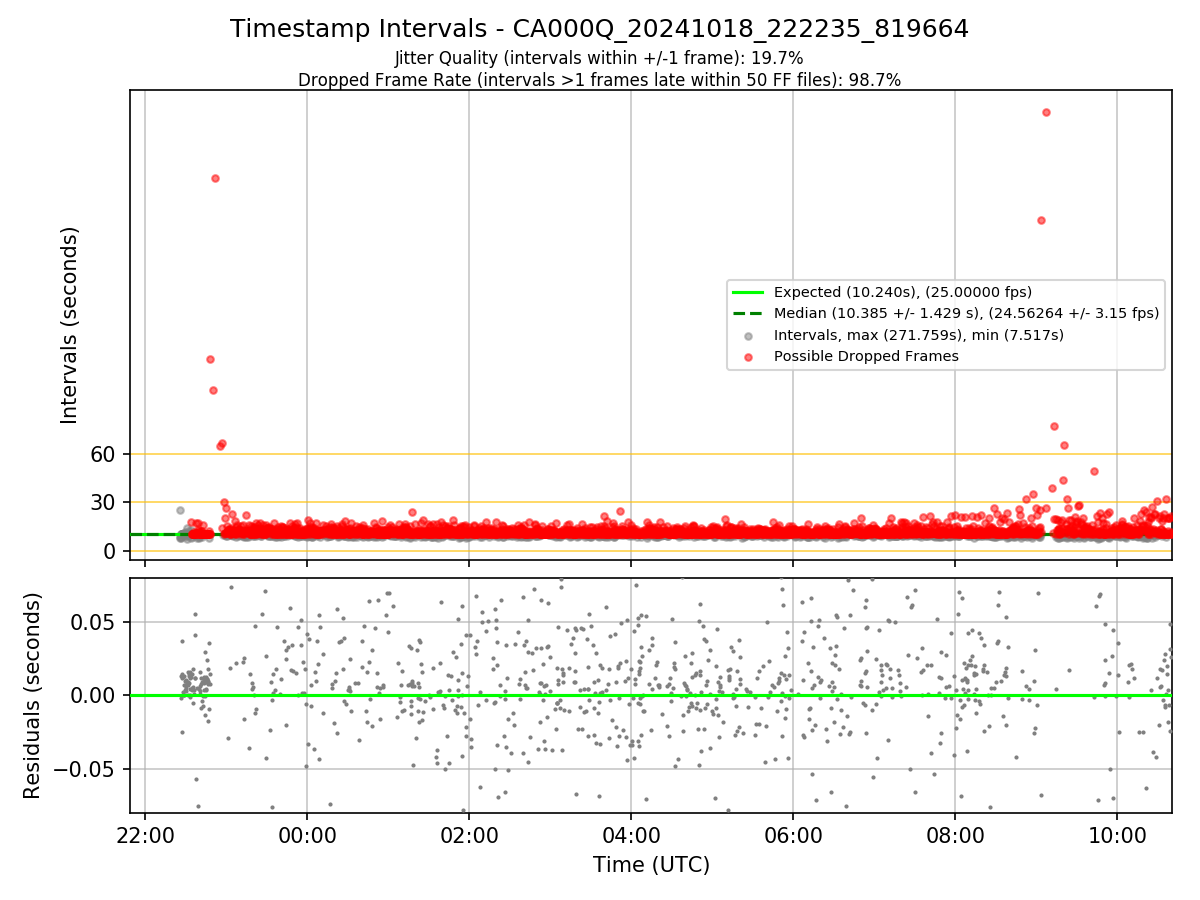Click the highest red dropped-frame point after 08:00
Viewport: 1200px width, 900px height.
click(1046, 112)
